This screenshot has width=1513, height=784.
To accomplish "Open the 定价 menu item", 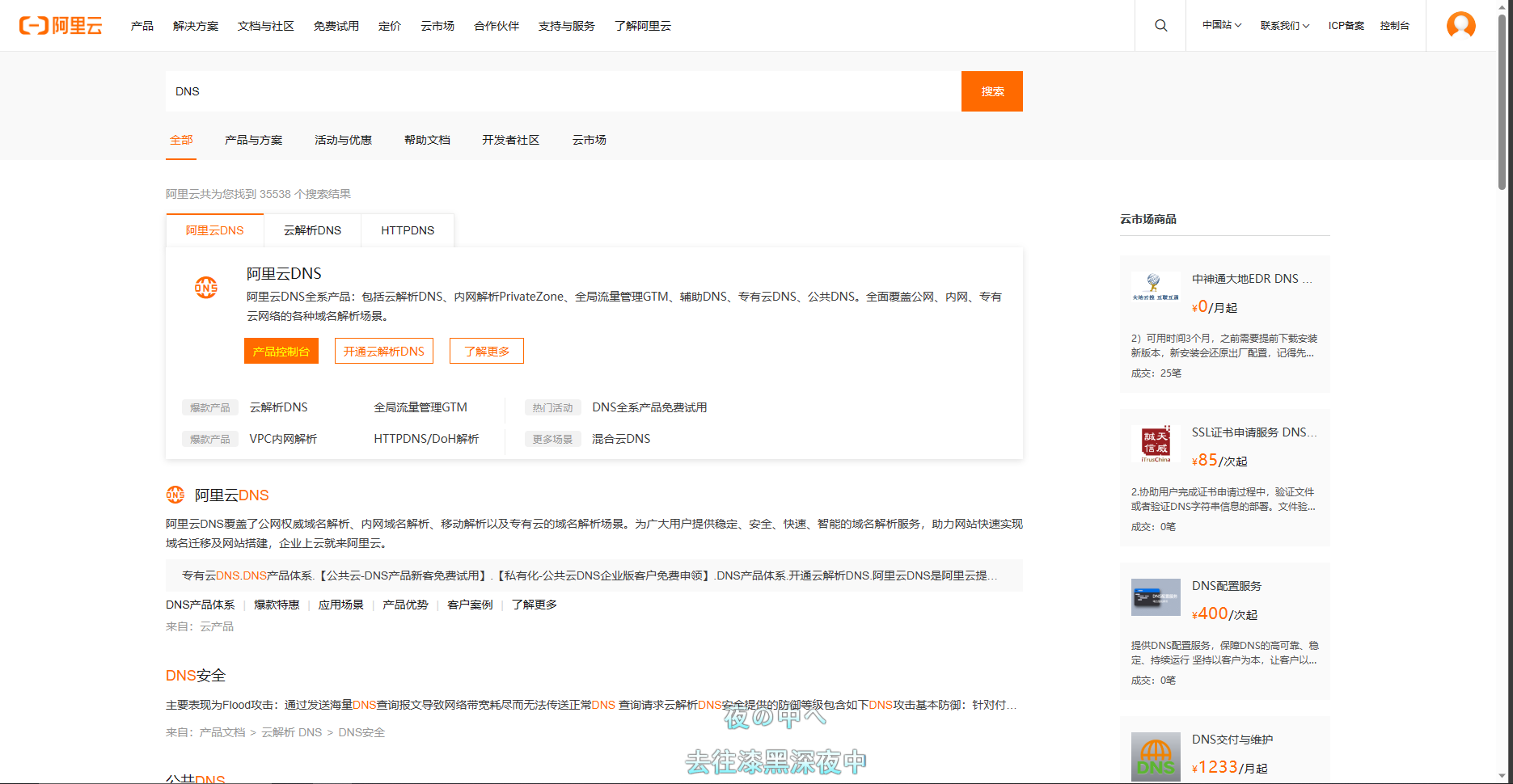I will (390, 26).
